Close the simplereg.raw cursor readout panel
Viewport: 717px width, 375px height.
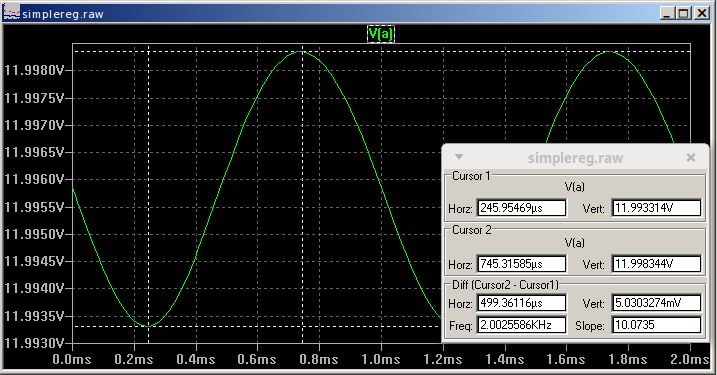click(x=691, y=158)
